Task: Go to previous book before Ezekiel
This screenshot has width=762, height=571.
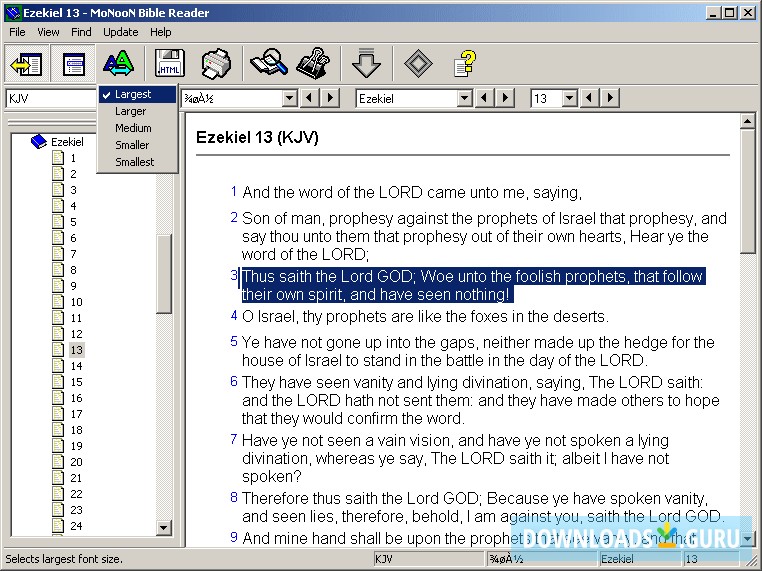Action: point(484,98)
